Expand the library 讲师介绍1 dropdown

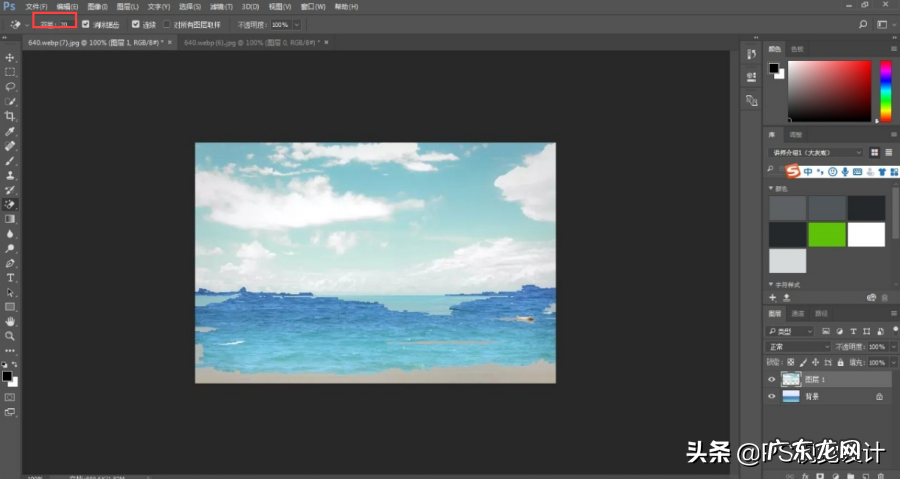pos(815,152)
